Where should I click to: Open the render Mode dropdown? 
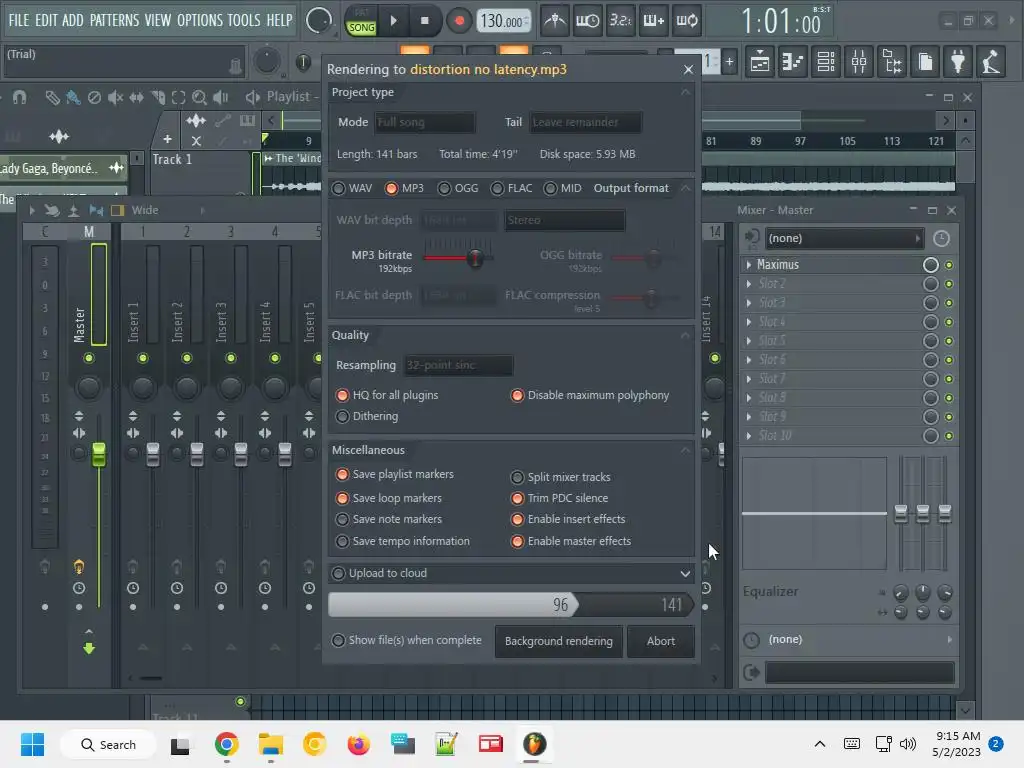click(x=424, y=122)
